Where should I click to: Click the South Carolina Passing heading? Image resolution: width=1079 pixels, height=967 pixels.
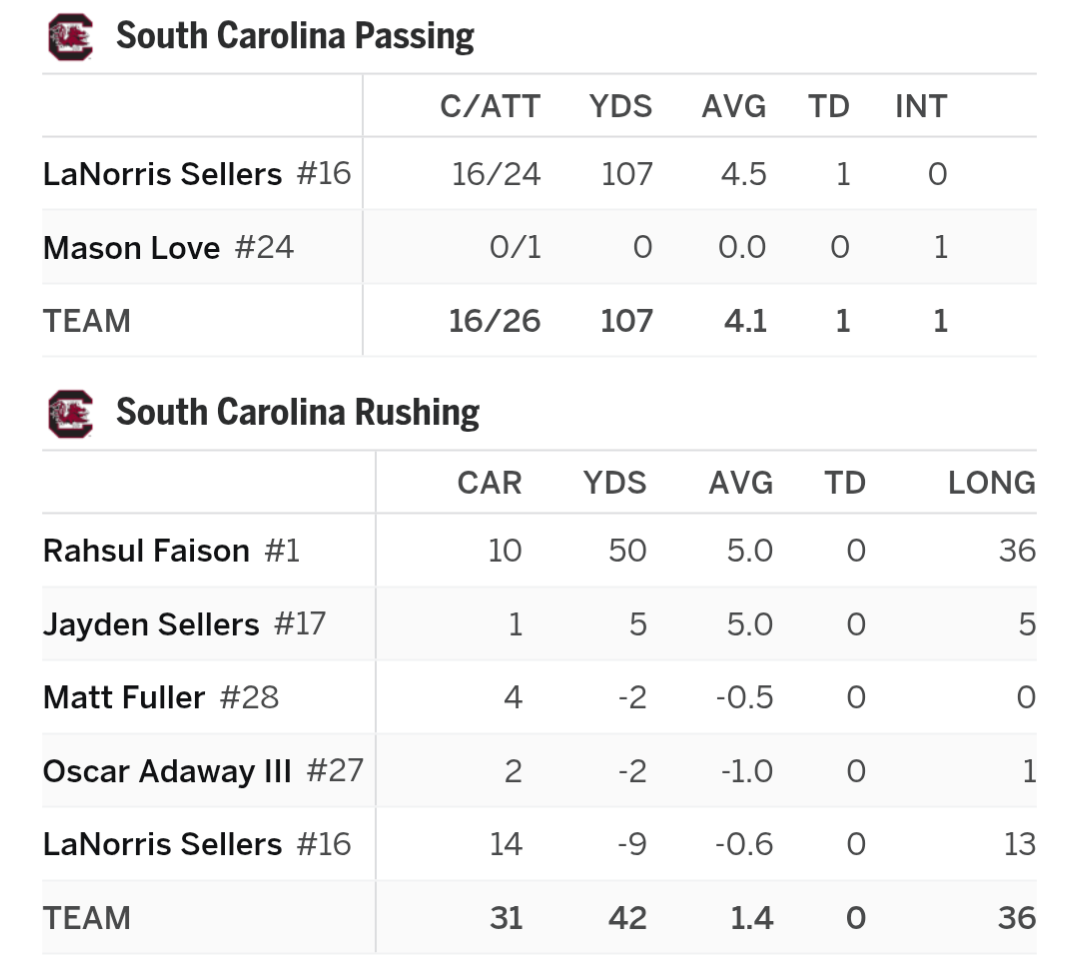tap(295, 37)
